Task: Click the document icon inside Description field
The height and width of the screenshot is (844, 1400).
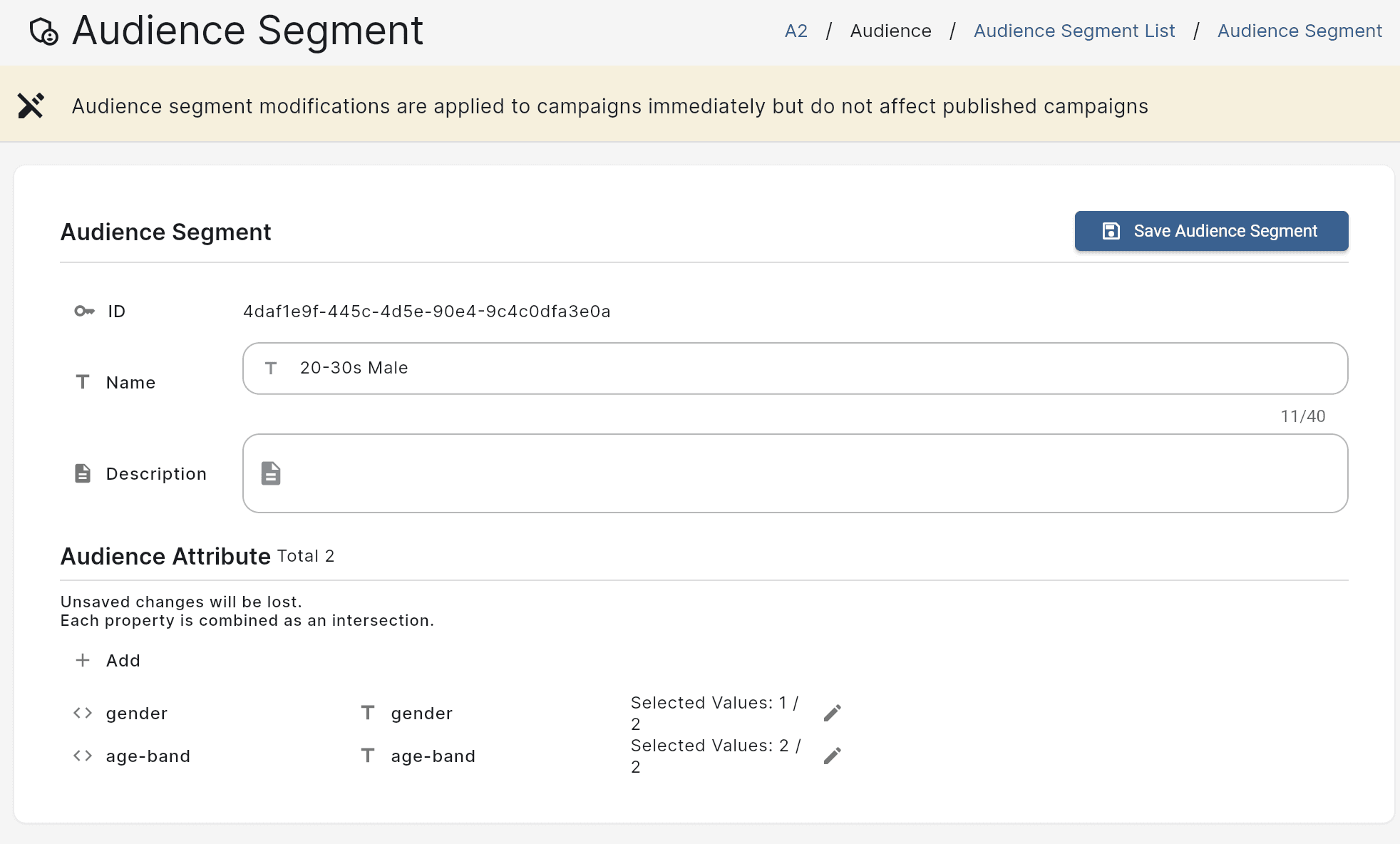Action: [271, 473]
